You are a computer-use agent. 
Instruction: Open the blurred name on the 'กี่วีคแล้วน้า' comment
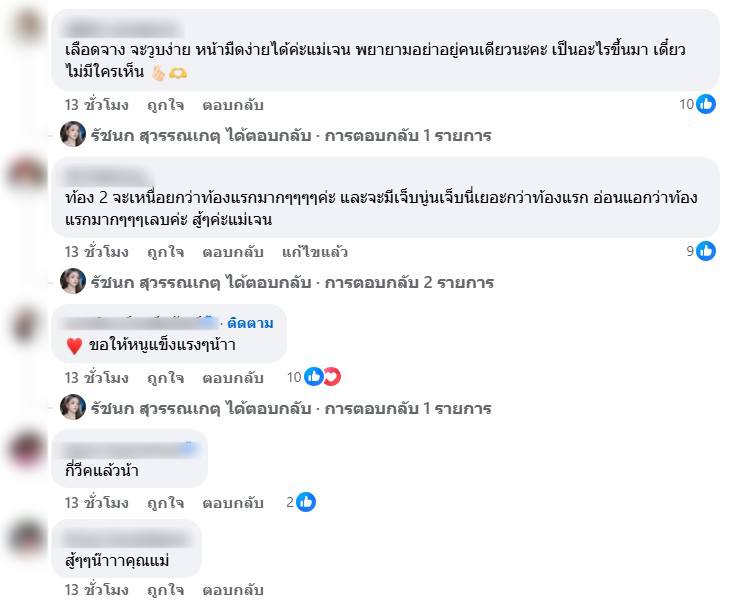tap(128, 450)
